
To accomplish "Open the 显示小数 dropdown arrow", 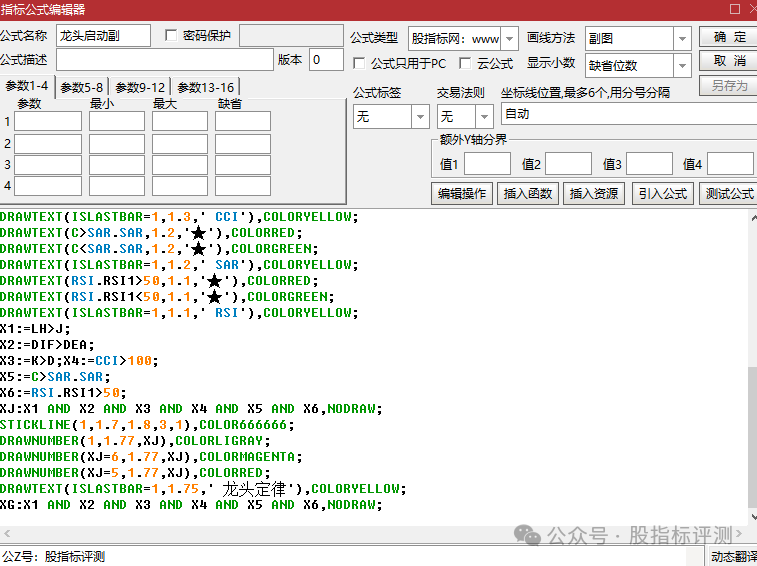I will [682, 65].
